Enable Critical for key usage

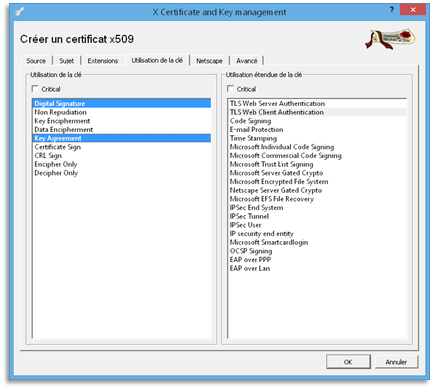(x=35, y=89)
